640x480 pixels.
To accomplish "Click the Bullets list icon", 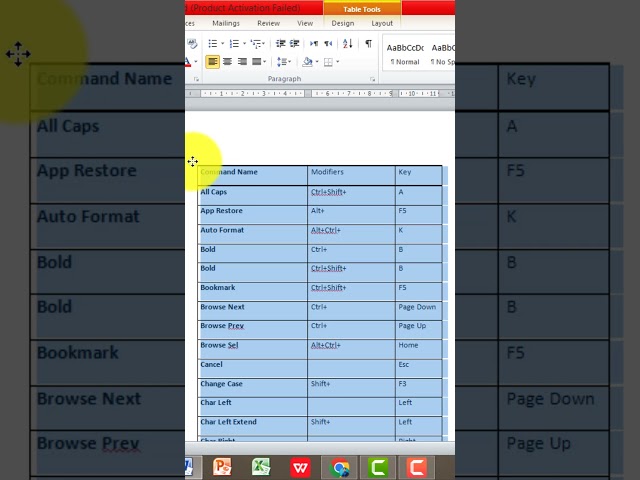I will pyautogui.click(x=213, y=43).
